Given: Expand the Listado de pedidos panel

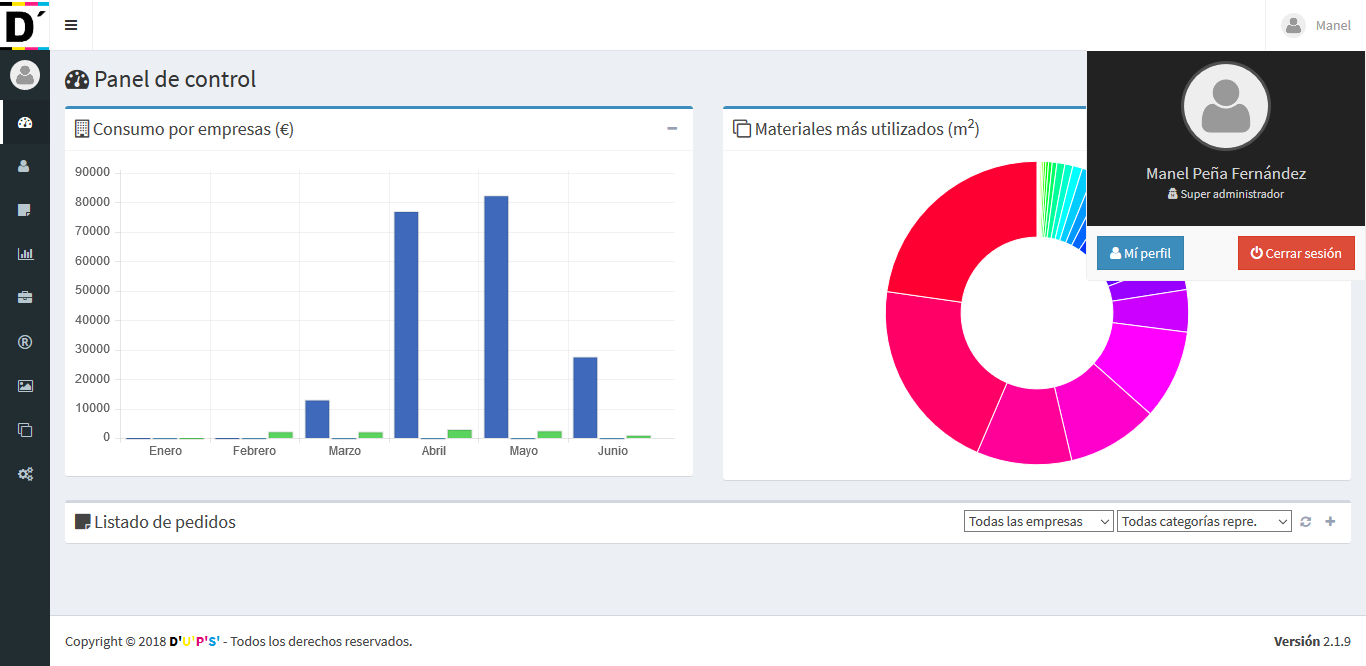Looking at the screenshot, I should coord(1330,522).
